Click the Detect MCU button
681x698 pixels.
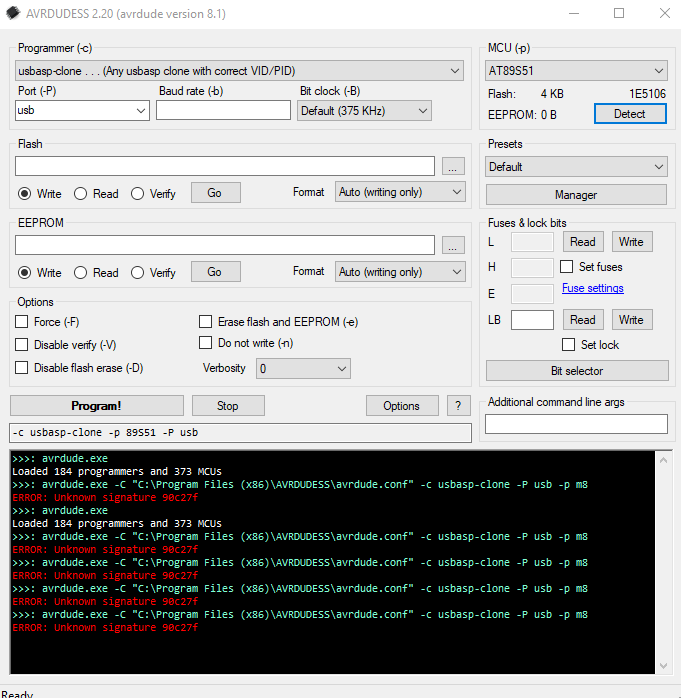pos(629,114)
